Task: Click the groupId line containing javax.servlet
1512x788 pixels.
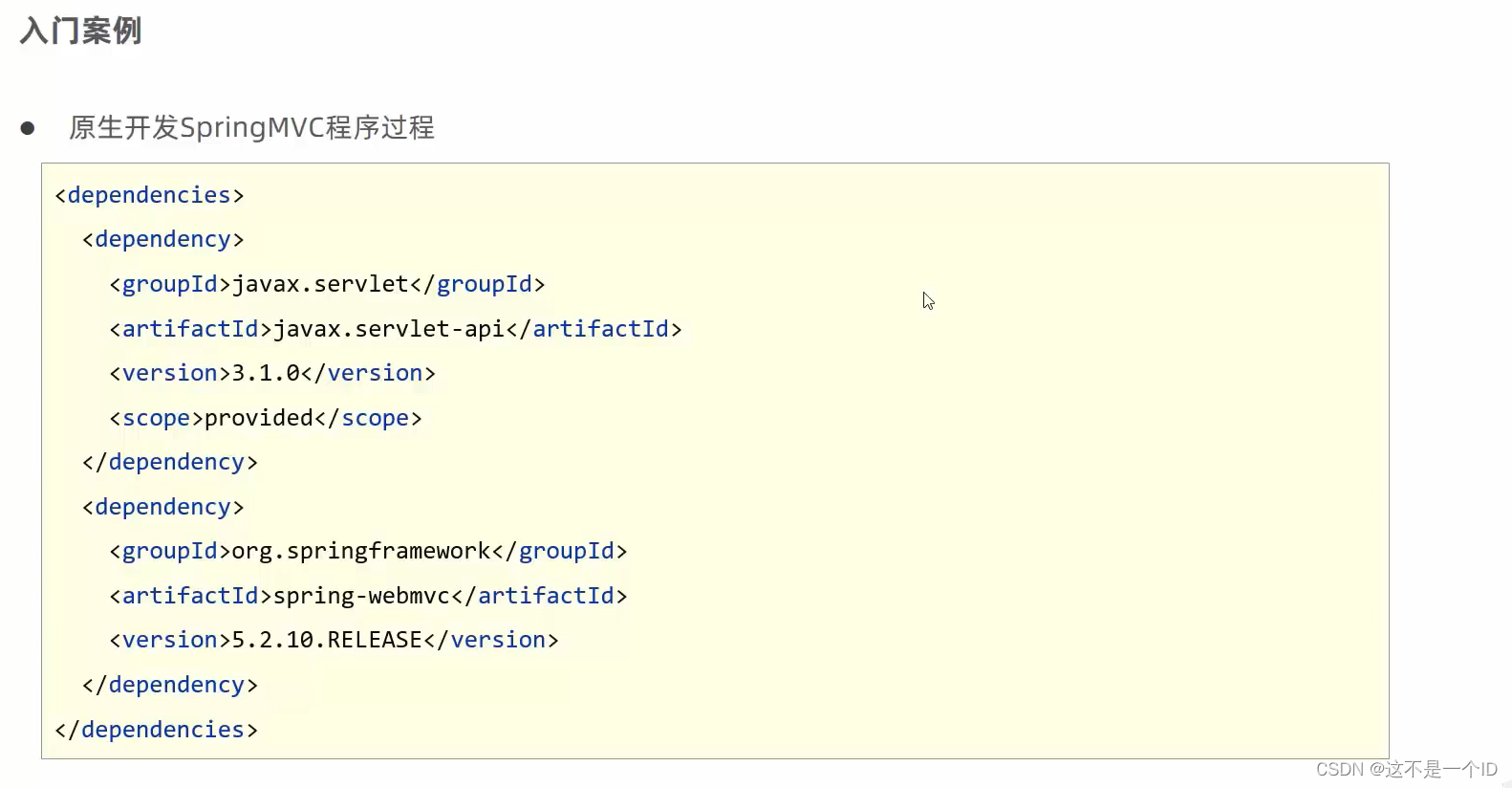Action: tap(328, 284)
